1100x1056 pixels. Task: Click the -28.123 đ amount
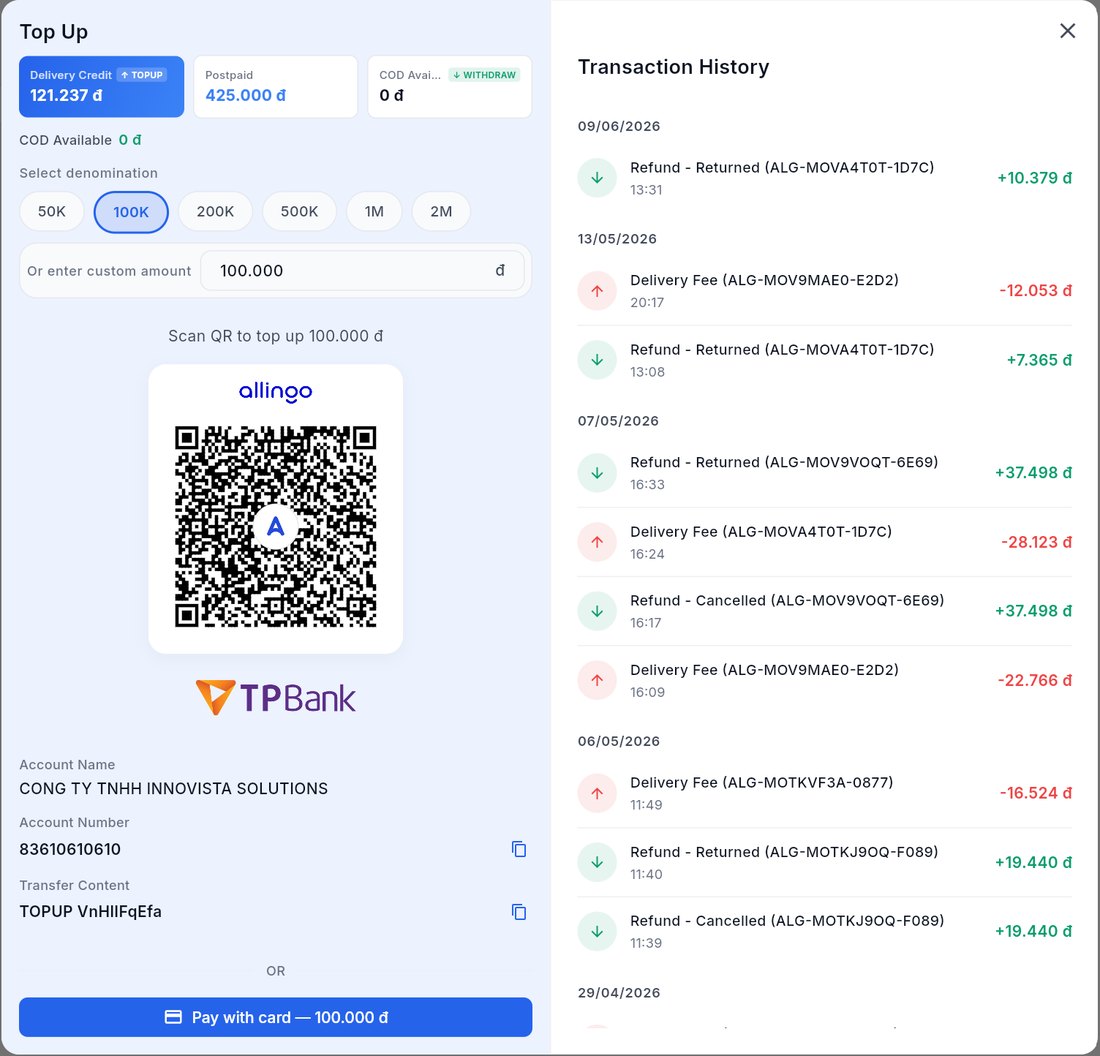(1036, 542)
